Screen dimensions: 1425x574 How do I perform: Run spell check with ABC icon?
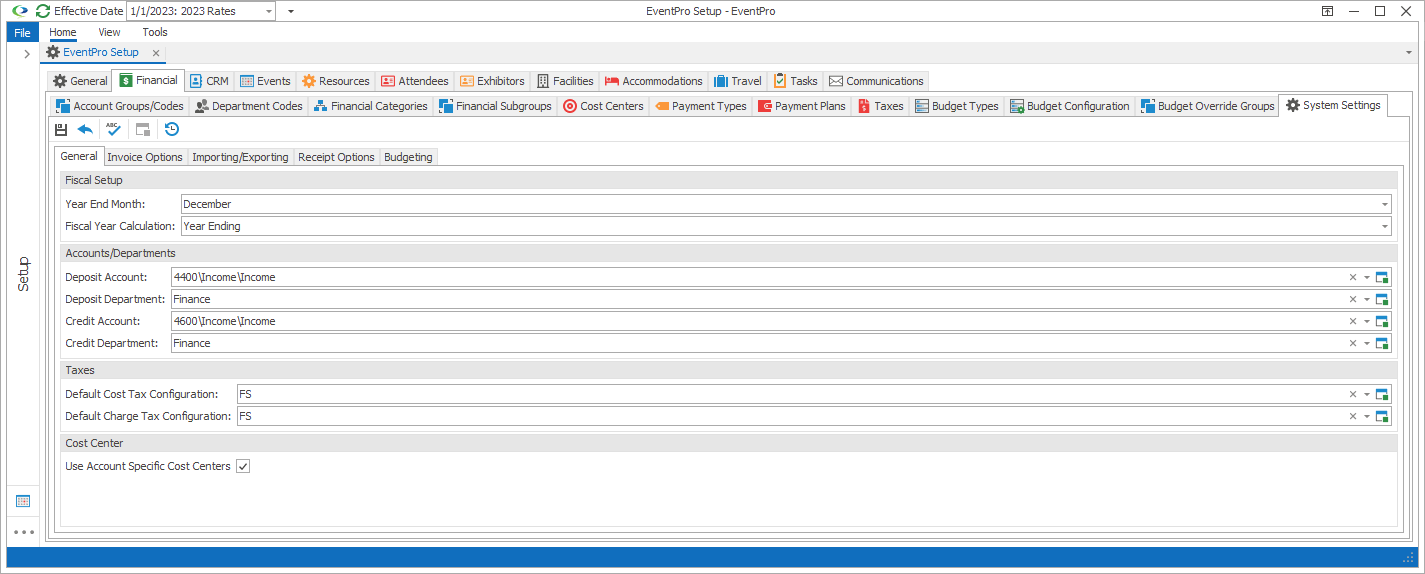[x=114, y=129]
